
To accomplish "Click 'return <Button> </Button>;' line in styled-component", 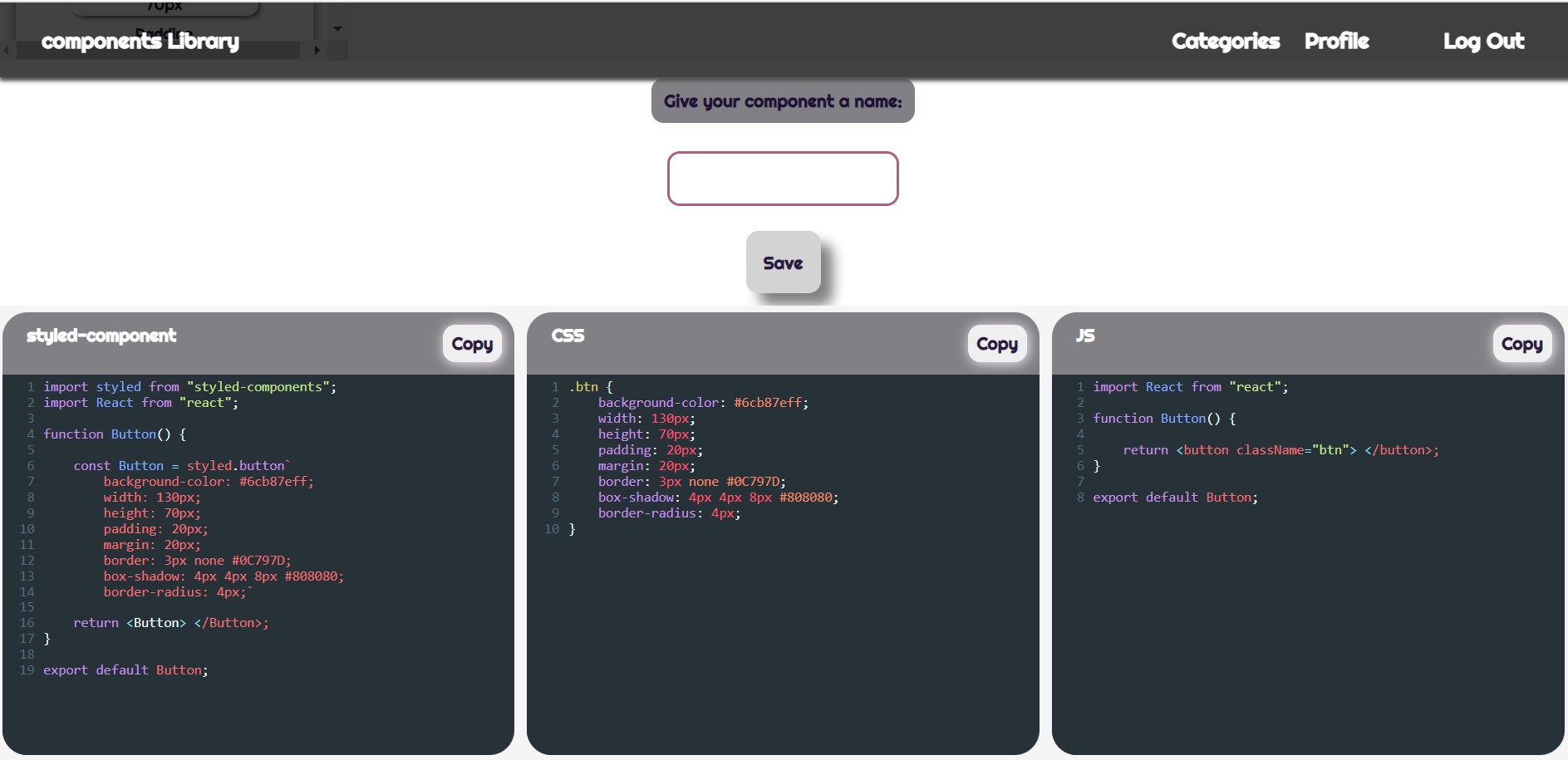I will click(171, 623).
